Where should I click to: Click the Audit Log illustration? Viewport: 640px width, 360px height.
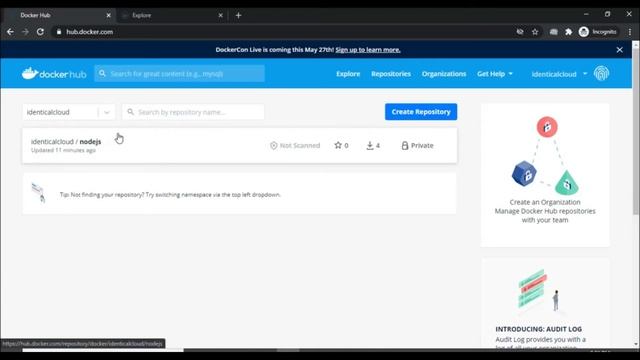tap(539, 291)
